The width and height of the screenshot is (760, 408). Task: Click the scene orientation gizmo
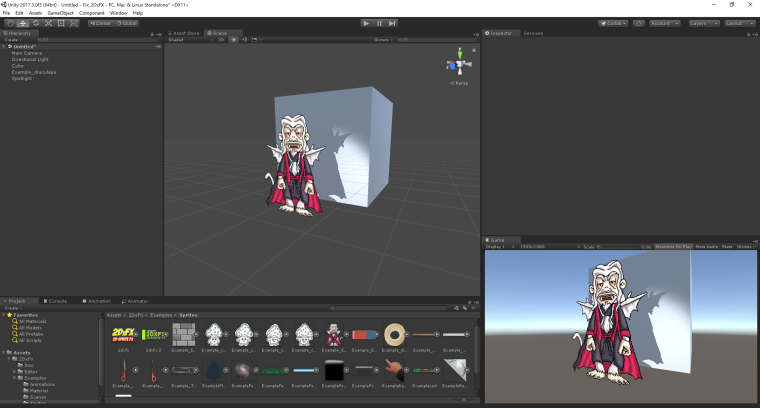[459, 63]
